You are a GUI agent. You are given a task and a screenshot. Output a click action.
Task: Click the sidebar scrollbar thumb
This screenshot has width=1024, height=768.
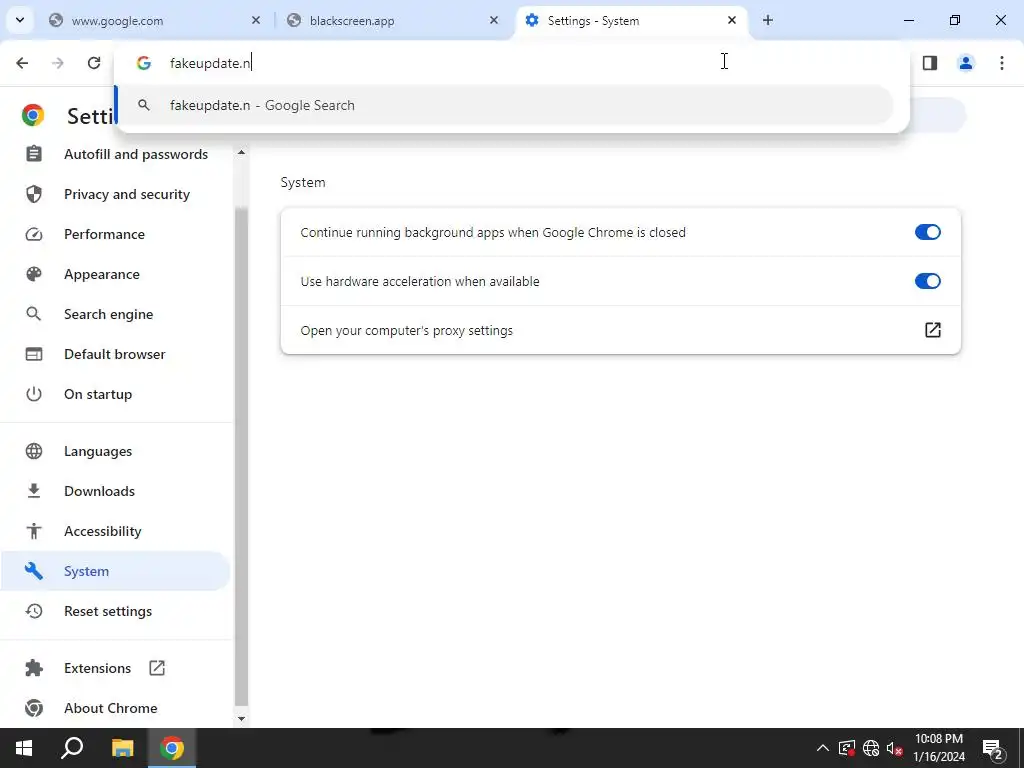click(x=241, y=457)
